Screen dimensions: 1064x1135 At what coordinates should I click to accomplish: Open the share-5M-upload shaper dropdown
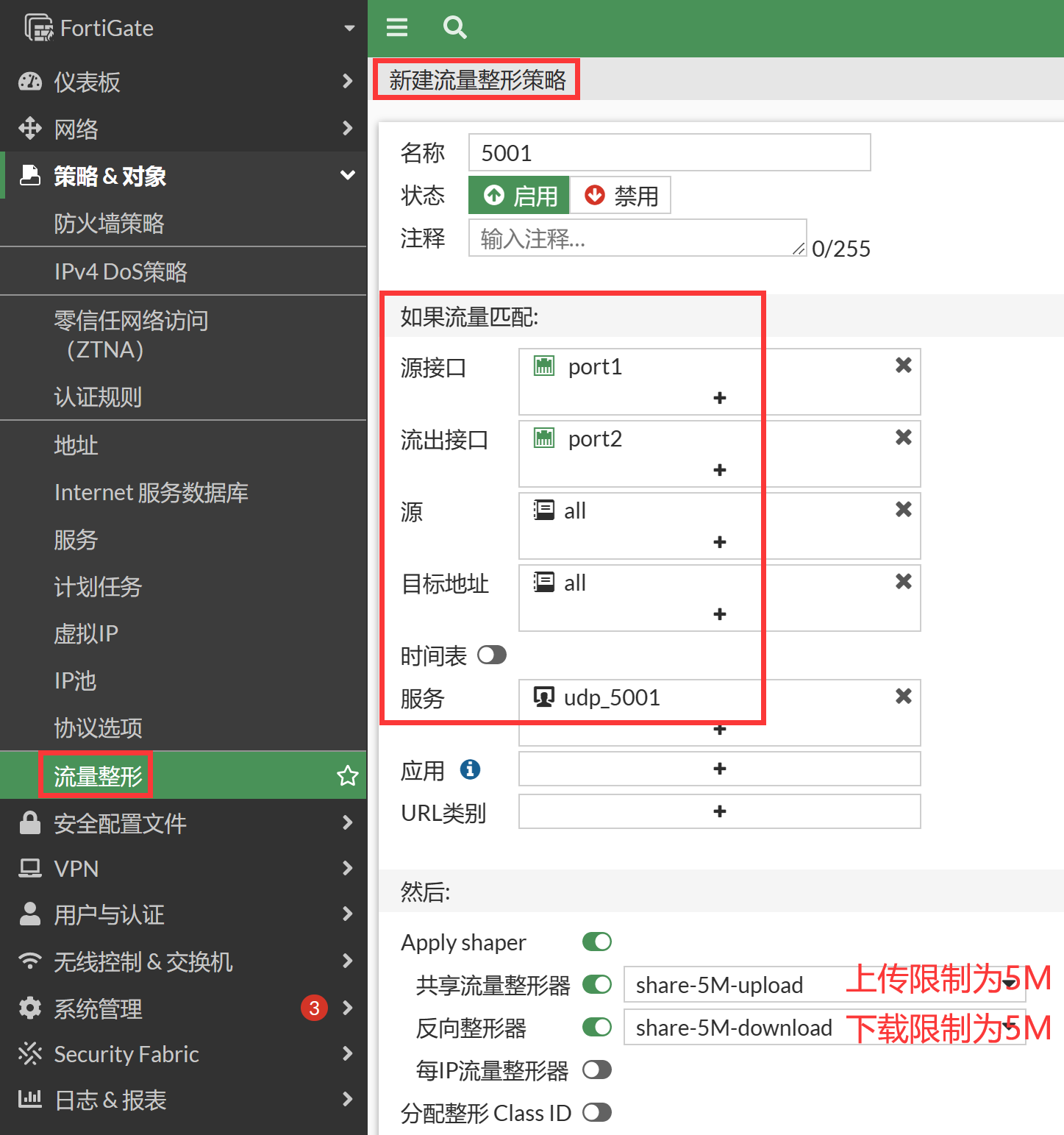[824, 984]
